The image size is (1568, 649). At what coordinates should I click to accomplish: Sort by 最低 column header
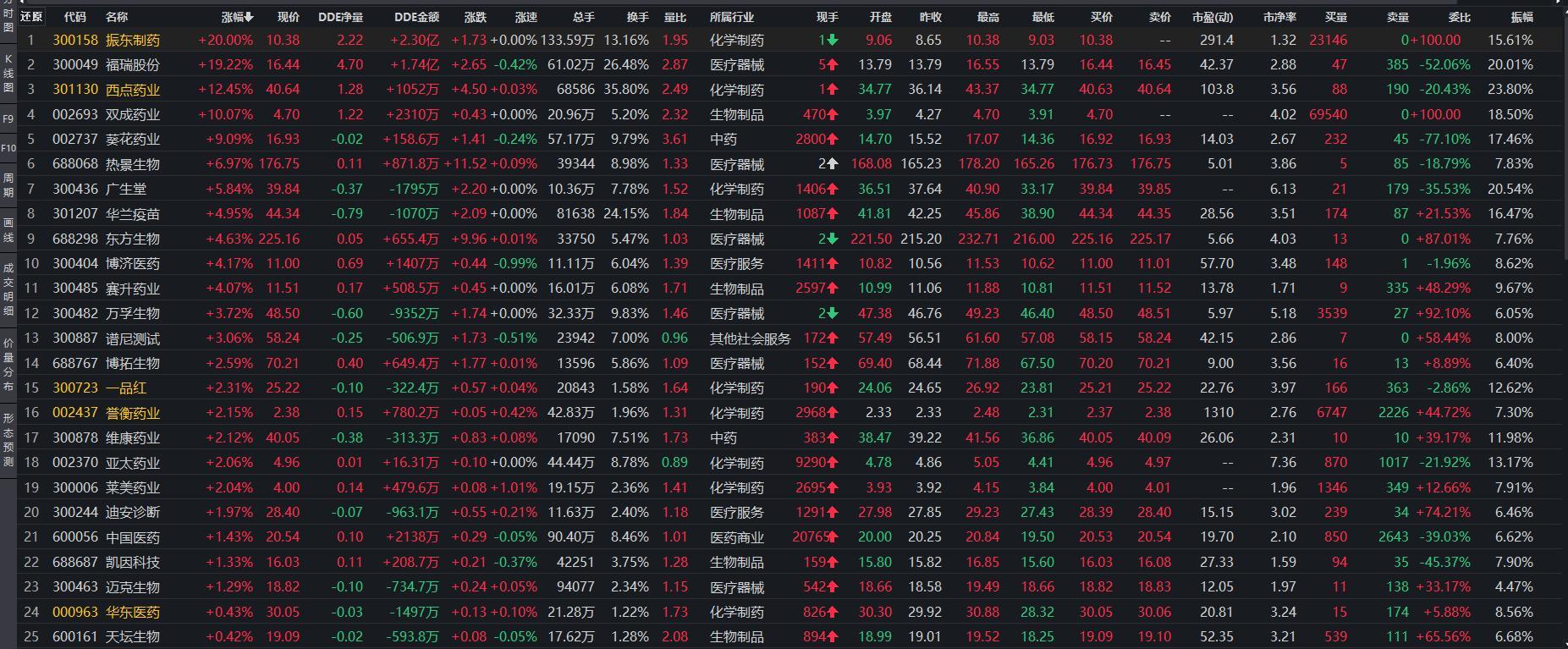point(1043,17)
